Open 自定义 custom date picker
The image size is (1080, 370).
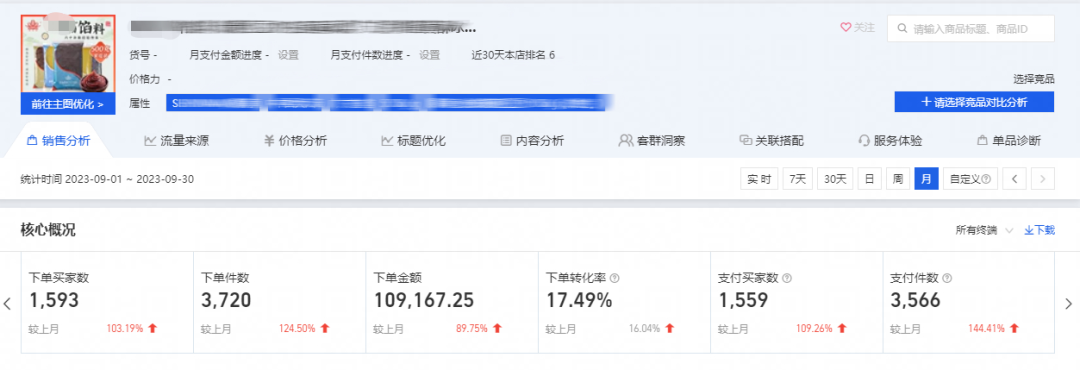point(970,179)
